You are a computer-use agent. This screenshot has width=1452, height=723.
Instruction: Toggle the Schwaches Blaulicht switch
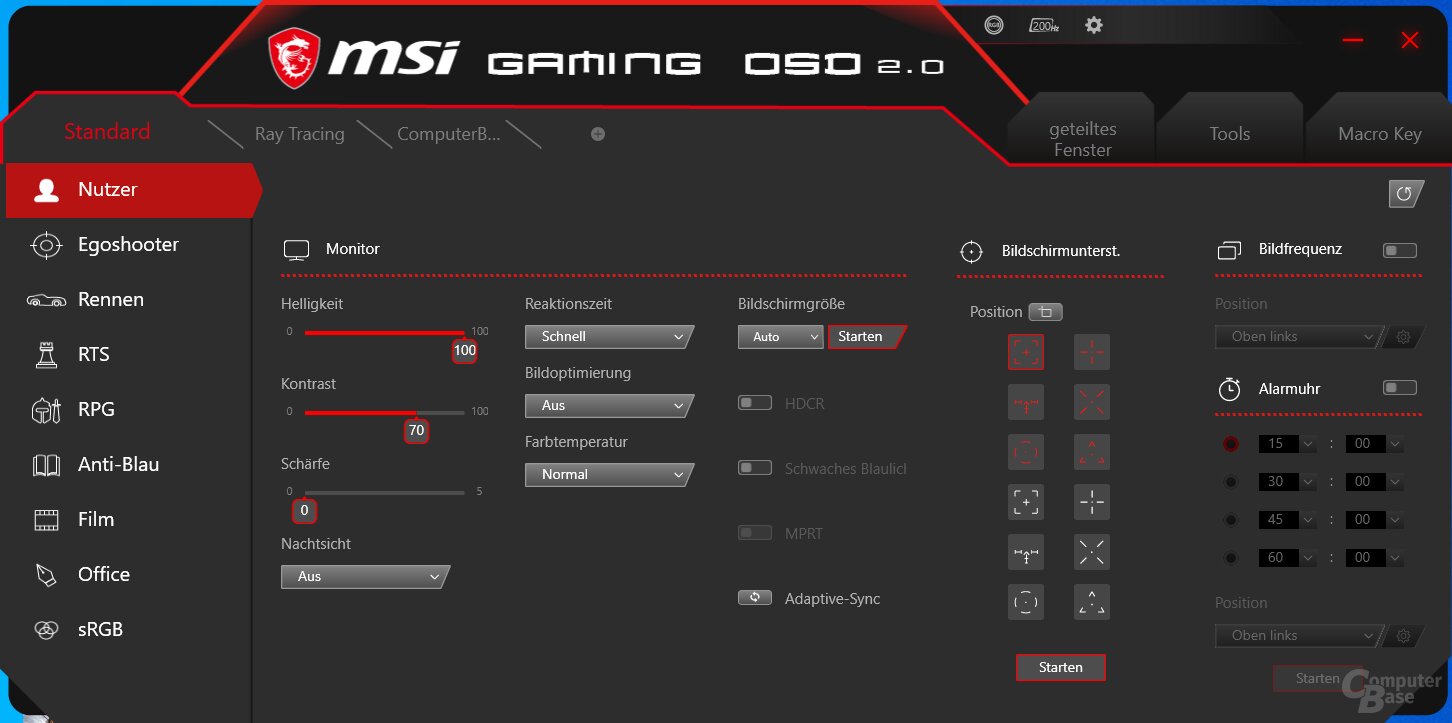[x=755, y=468]
